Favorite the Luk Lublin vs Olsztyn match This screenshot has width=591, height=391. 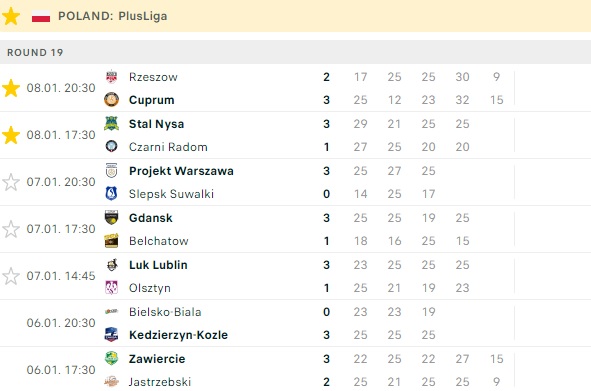tap(11, 276)
